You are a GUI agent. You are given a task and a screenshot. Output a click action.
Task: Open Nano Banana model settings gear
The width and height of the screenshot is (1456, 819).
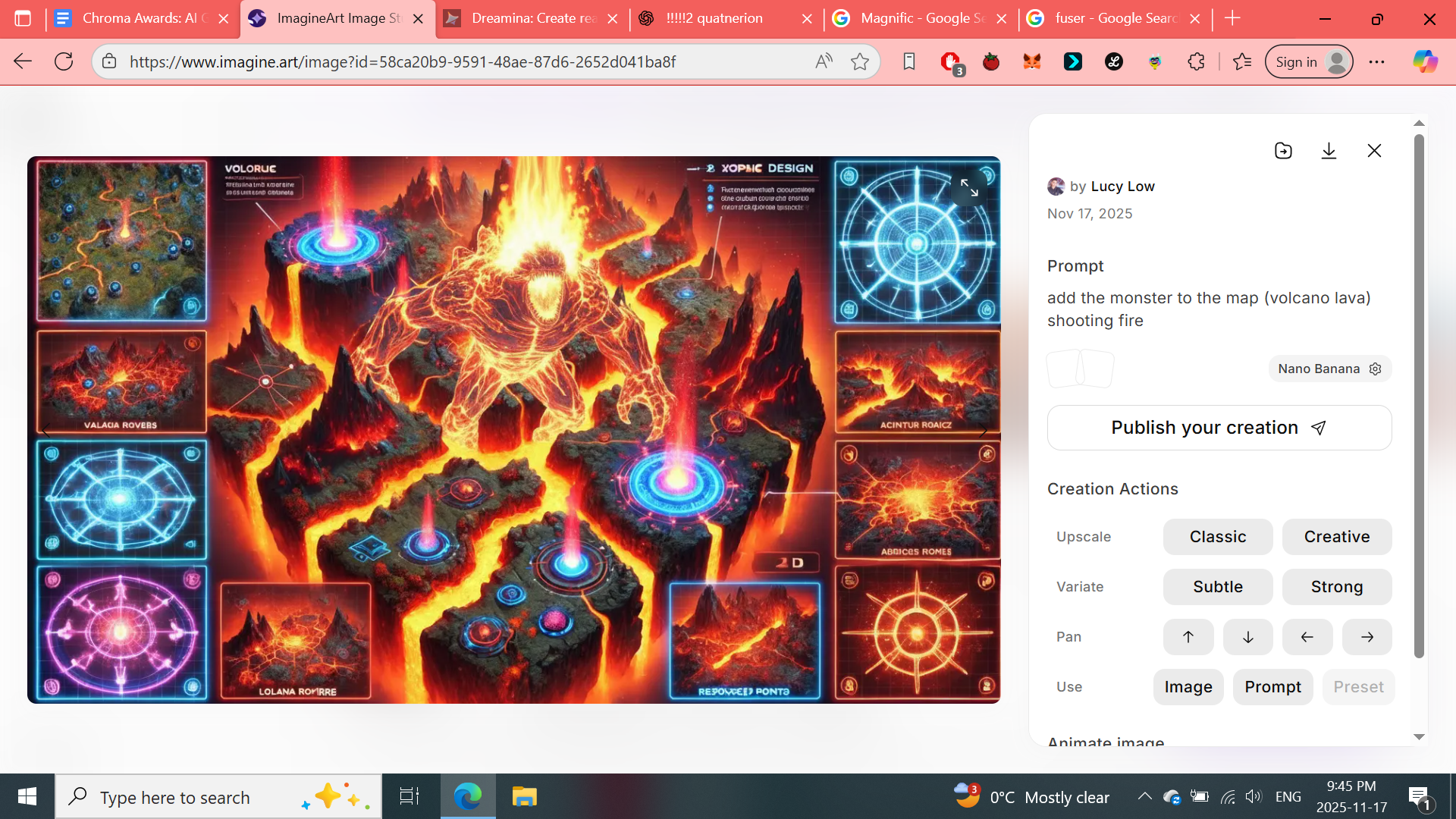(x=1375, y=369)
